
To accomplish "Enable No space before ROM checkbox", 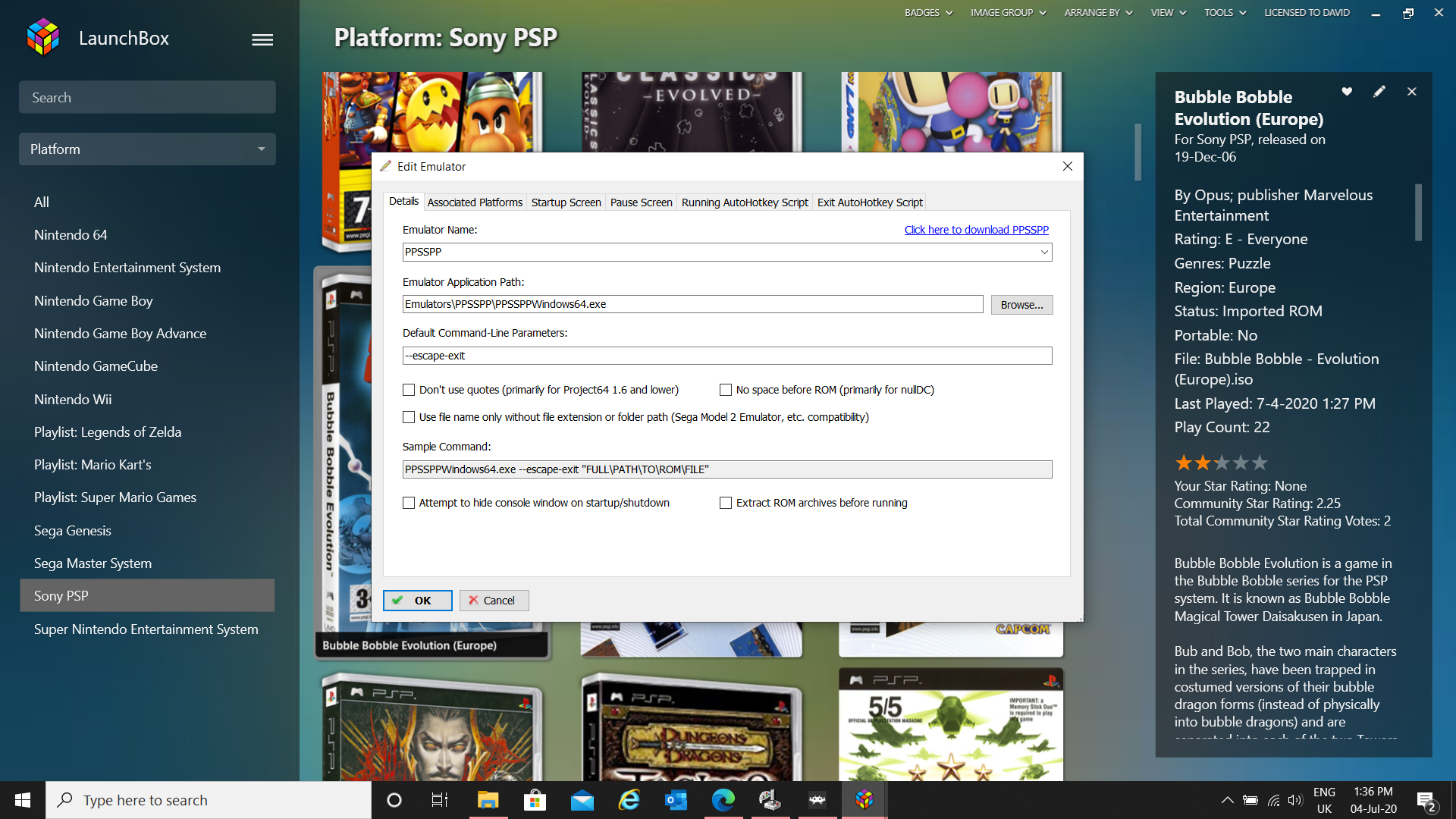I will point(726,390).
